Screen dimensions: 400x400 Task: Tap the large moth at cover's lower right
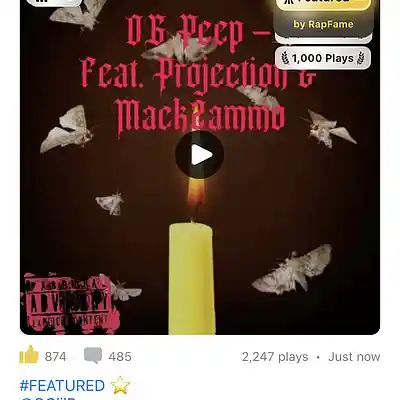pos(292,269)
